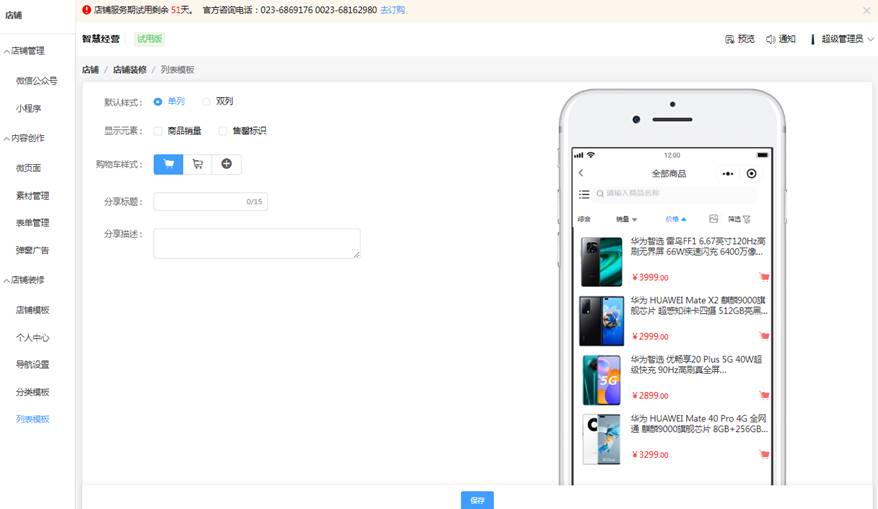Click the preview icon in top bar
Image resolution: width=878 pixels, height=509 pixels.
tap(730, 39)
